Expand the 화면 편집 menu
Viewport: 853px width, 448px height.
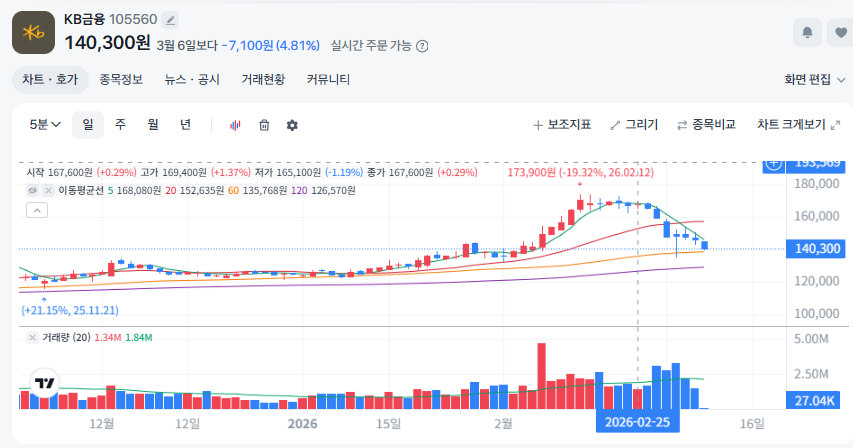tap(814, 80)
